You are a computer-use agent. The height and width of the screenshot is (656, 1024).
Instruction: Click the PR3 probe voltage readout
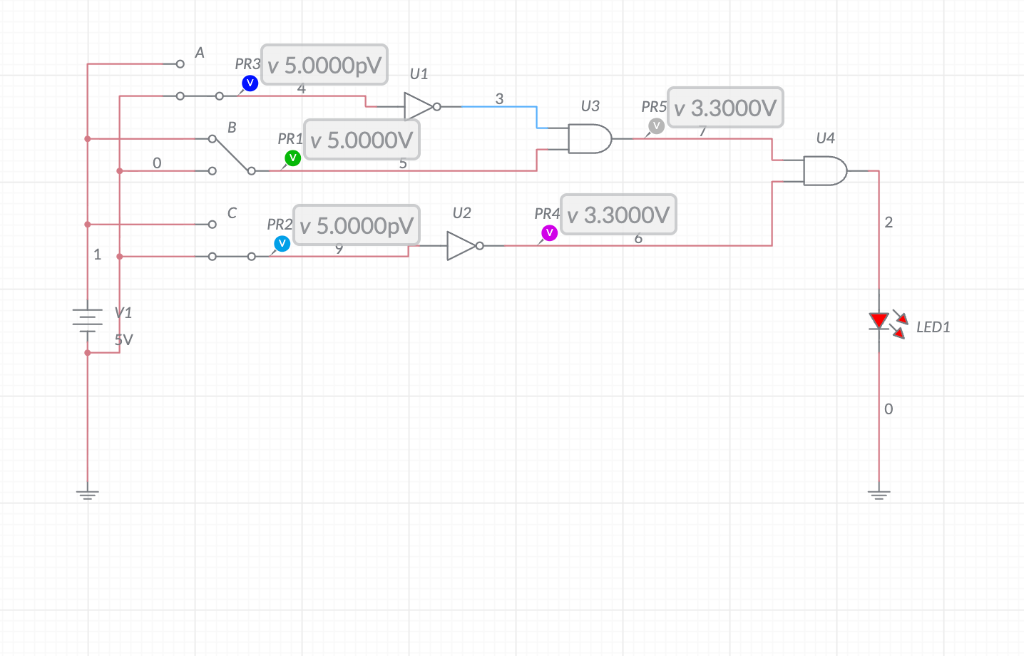pyautogui.click(x=325, y=65)
